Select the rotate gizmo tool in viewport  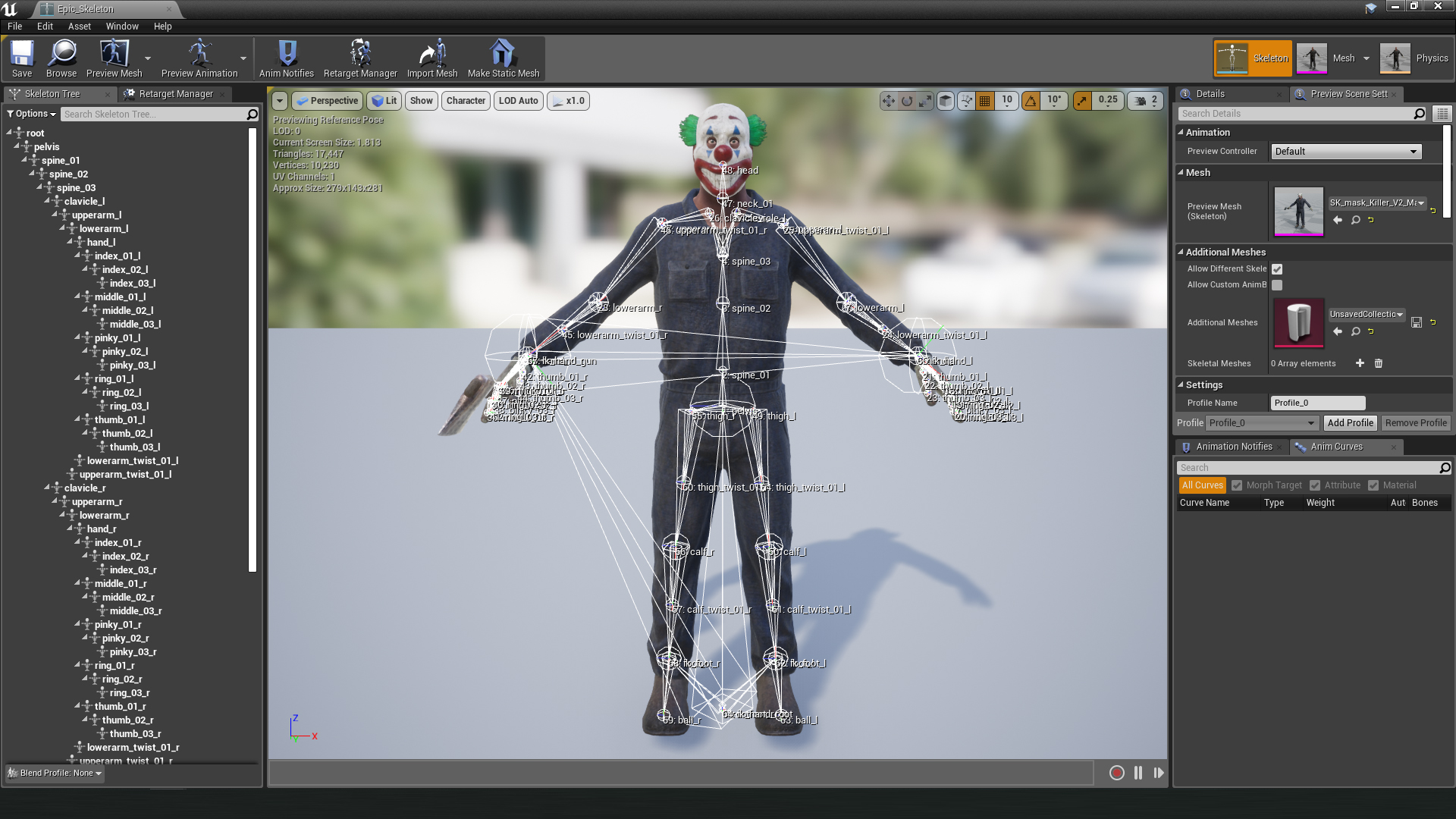[x=907, y=101]
